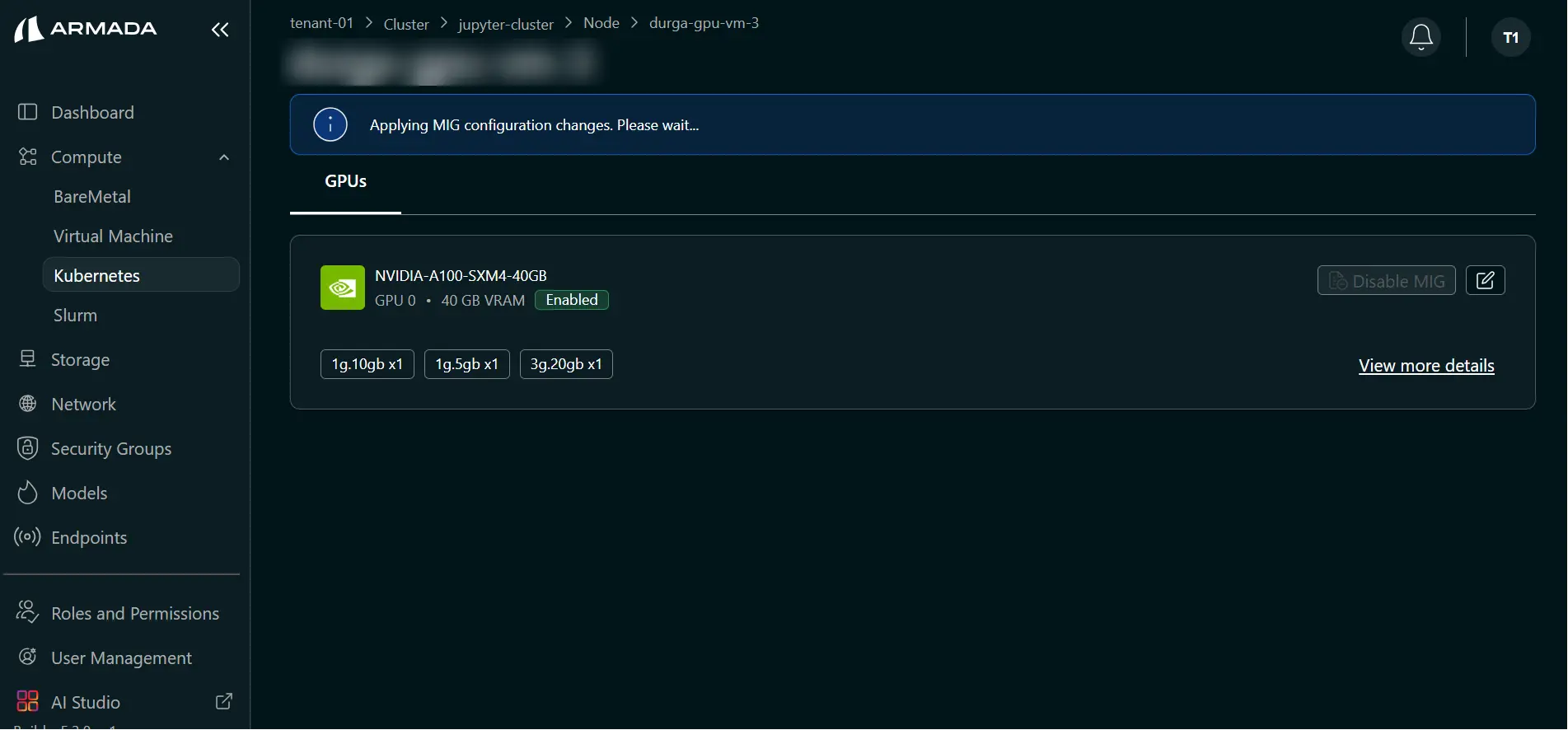This screenshot has width=1568, height=730.
Task: Click the AI Studio grid icon
Action: pyautogui.click(x=28, y=701)
